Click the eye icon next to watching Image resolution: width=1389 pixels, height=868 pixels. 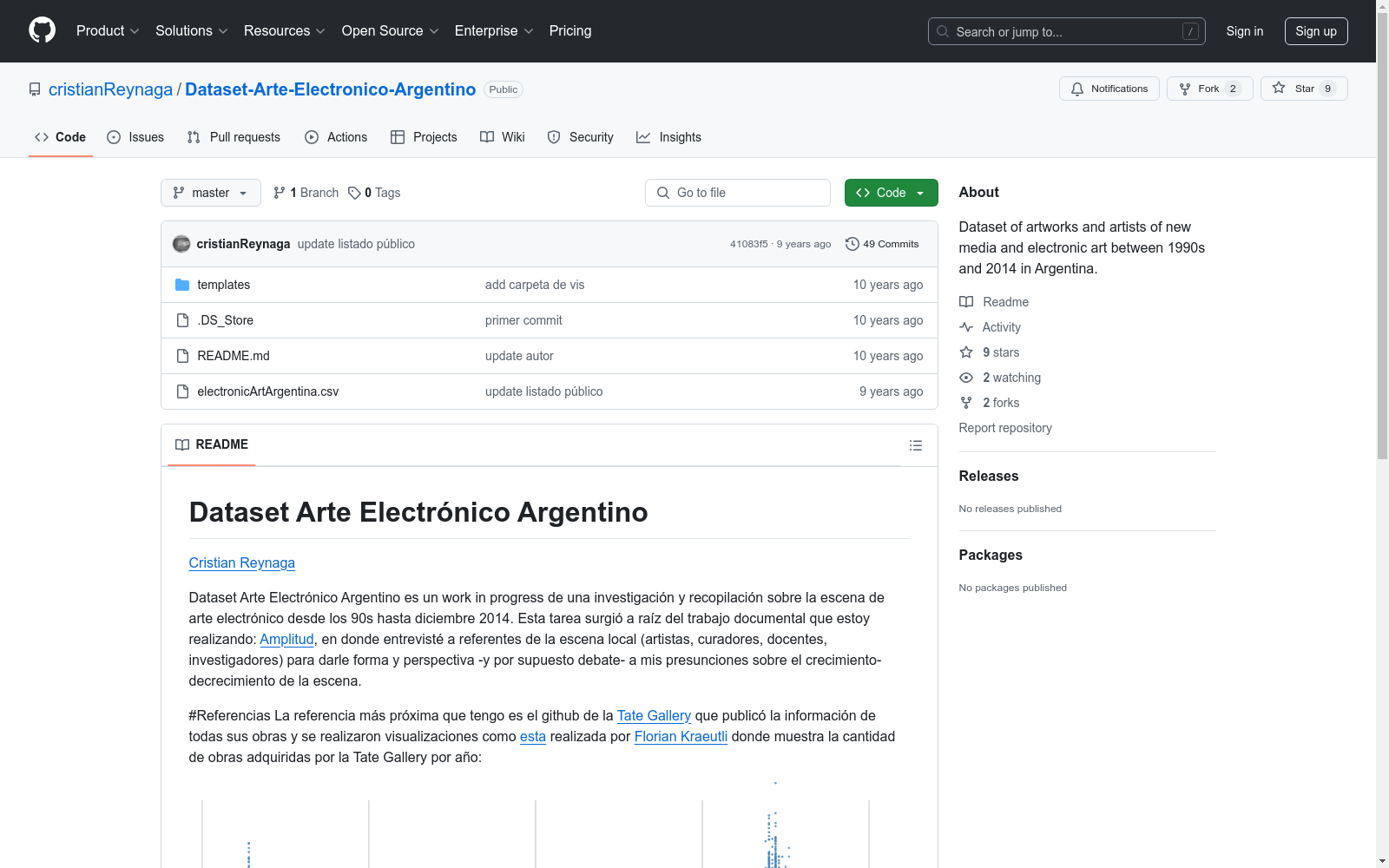[966, 378]
